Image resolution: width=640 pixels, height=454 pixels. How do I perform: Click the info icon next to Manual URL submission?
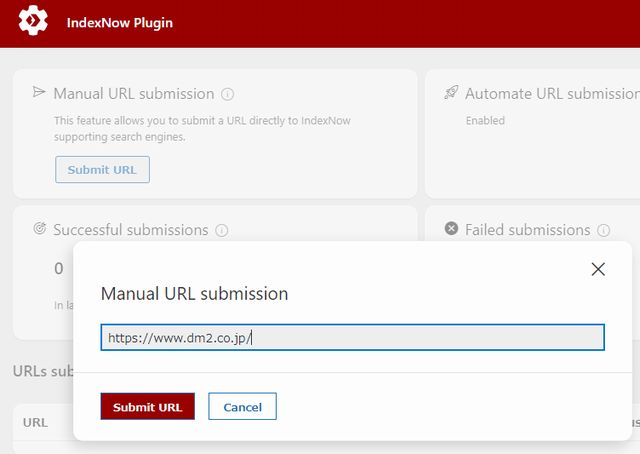point(227,94)
